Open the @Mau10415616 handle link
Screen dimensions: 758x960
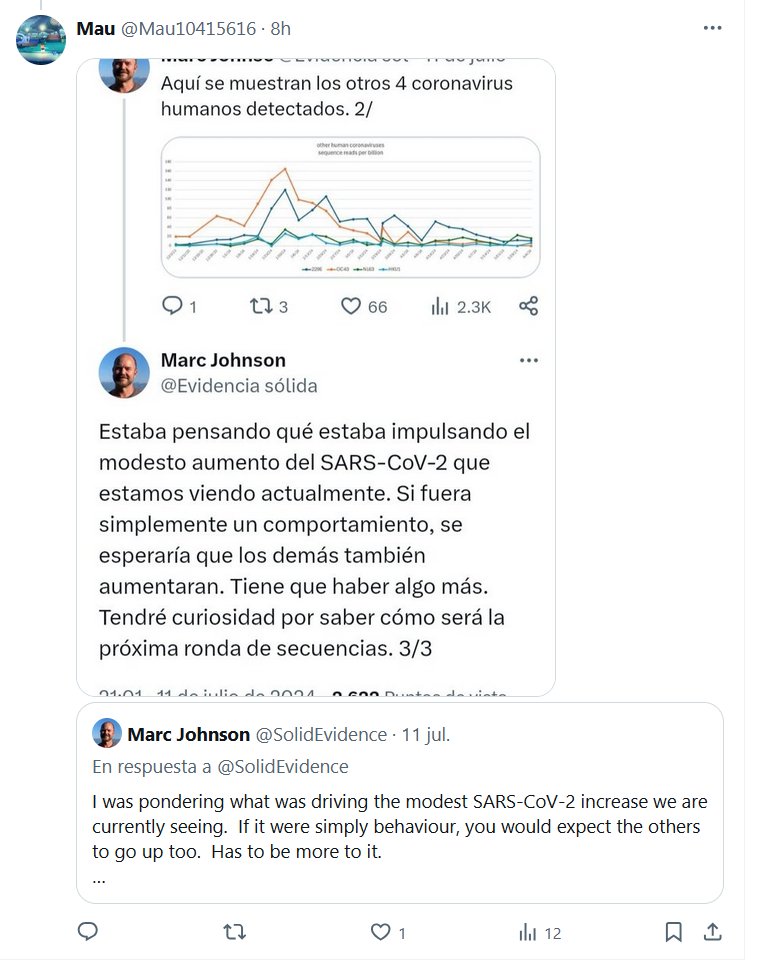coord(188,28)
